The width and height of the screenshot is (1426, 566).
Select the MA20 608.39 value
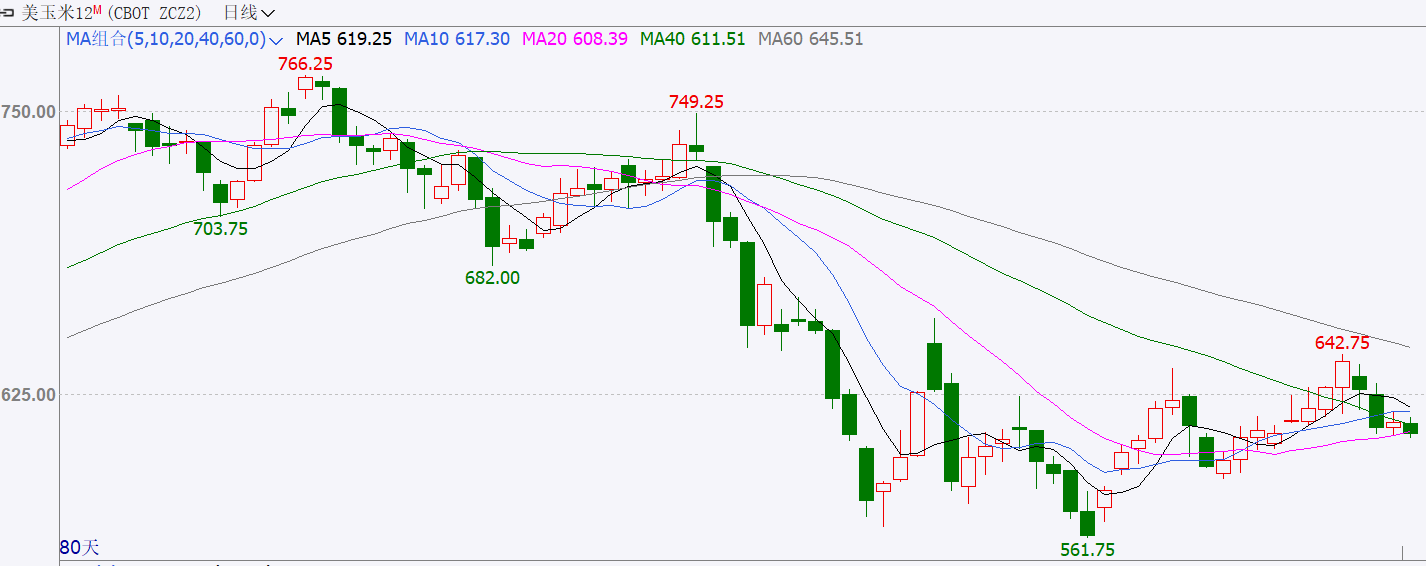[575, 39]
